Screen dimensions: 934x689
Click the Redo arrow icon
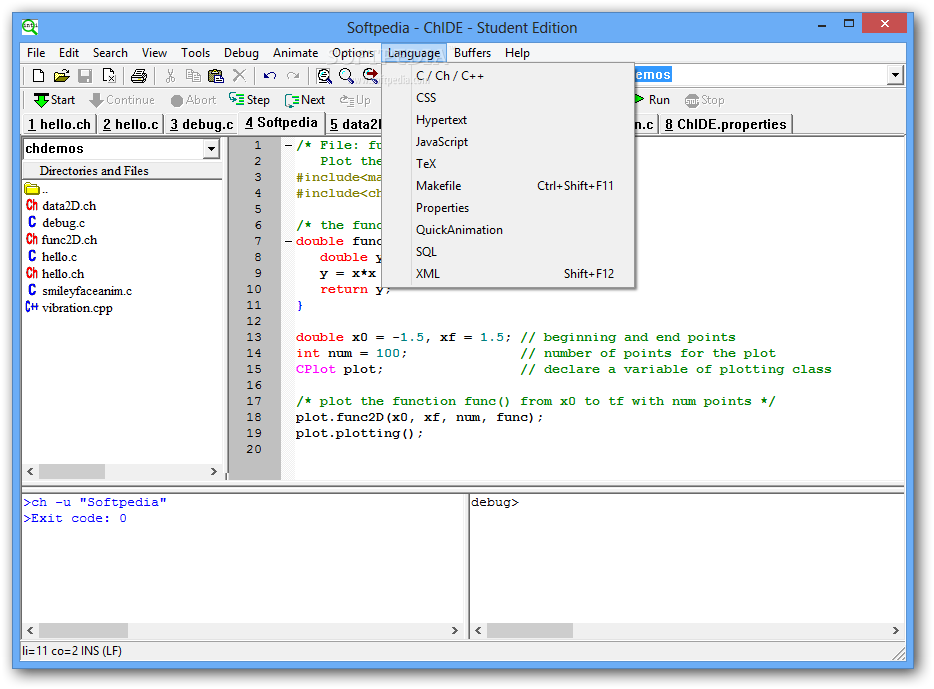(293, 76)
